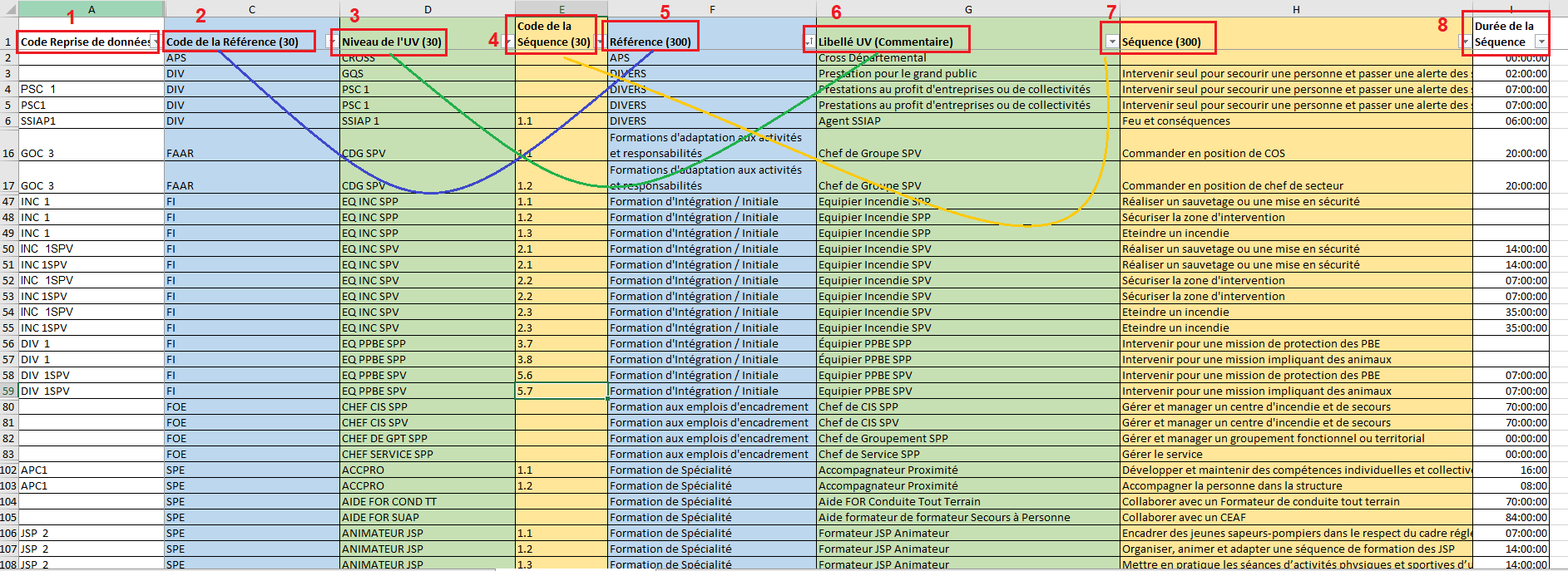Select row 83 via its row number
The height and width of the screenshot is (571, 1568).
(8, 455)
